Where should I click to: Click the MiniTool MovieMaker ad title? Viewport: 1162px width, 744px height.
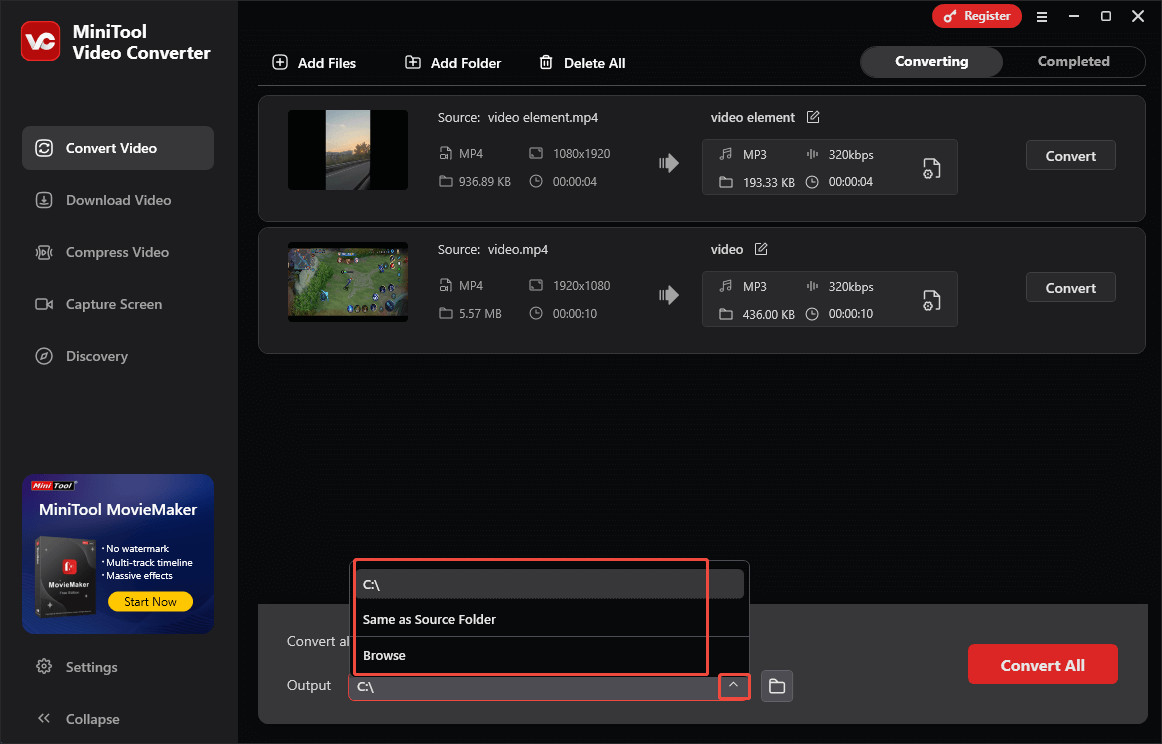click(x=118, y=510)
